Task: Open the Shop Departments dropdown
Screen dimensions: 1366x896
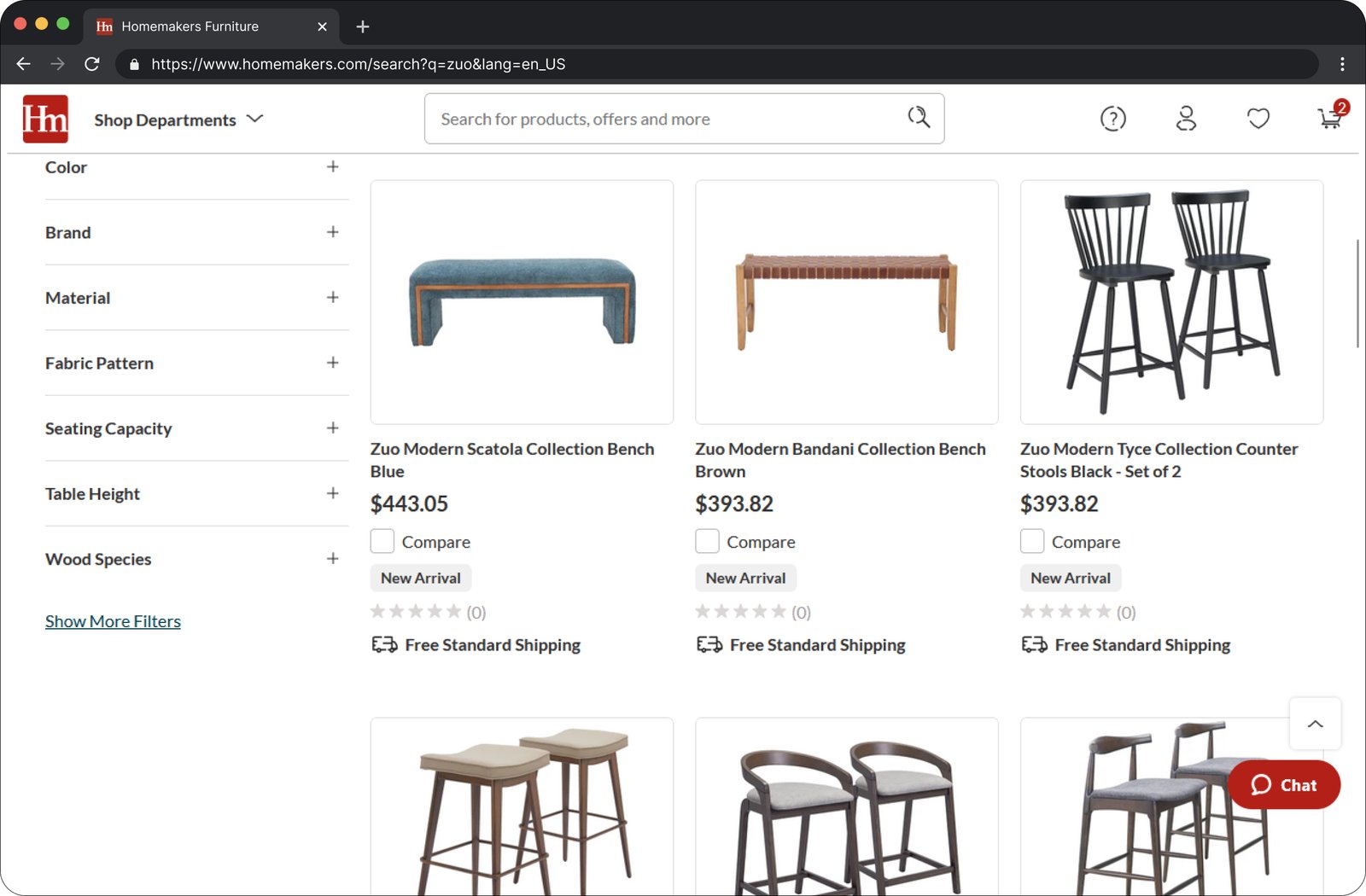Action: point(178,119)
